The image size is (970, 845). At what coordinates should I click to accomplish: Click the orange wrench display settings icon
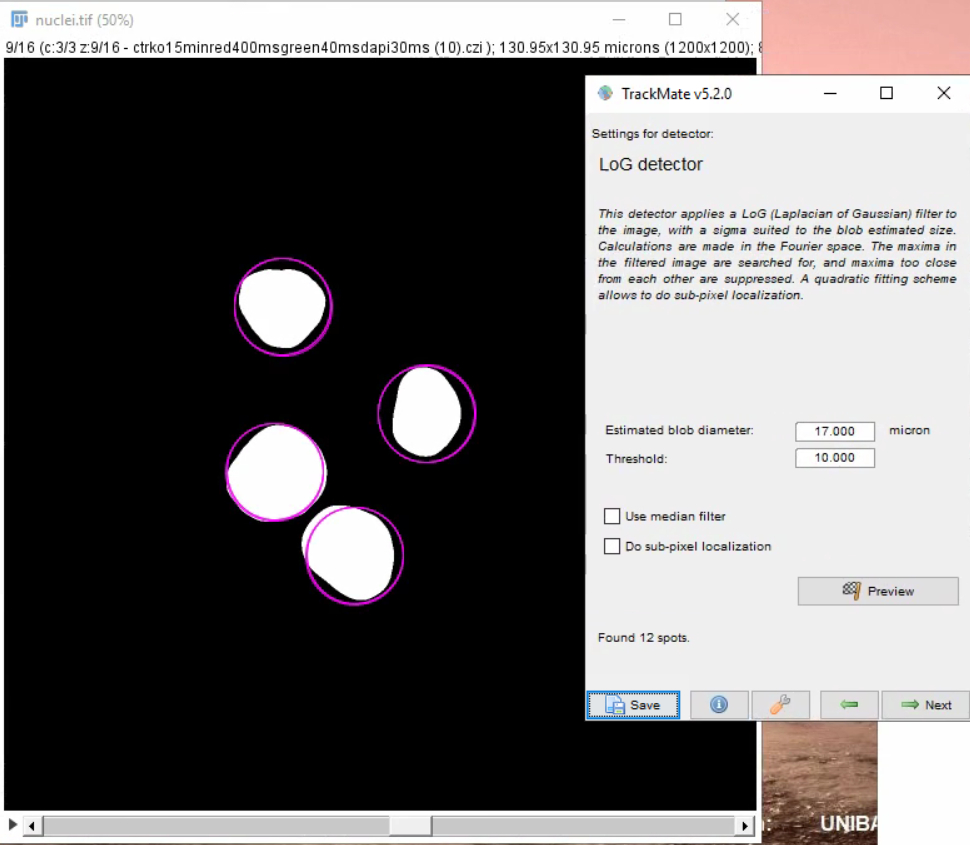(x=779, y=705)
